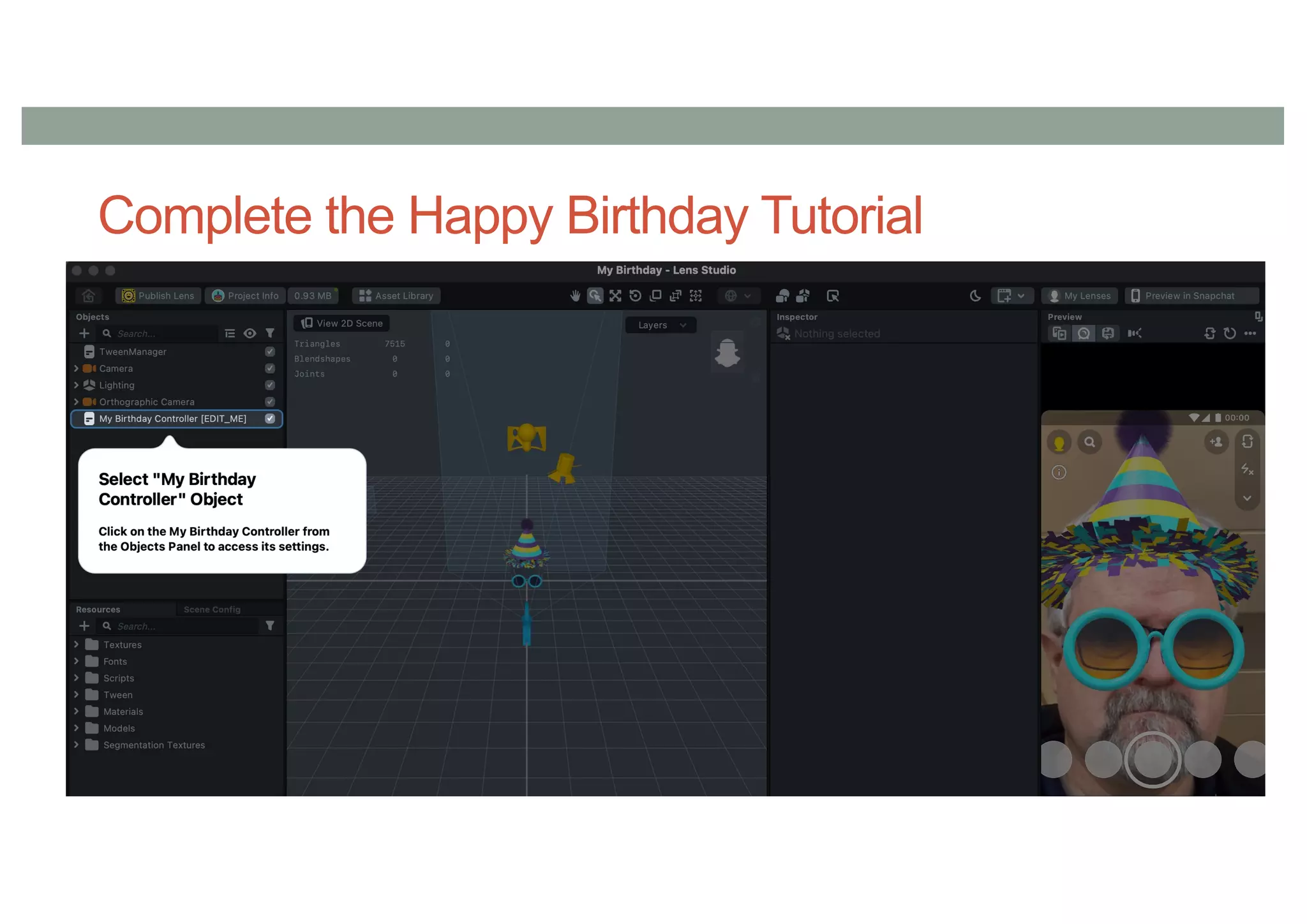Click the Home icon in toolbar
1307x924 pixels.
coord(89,296)
